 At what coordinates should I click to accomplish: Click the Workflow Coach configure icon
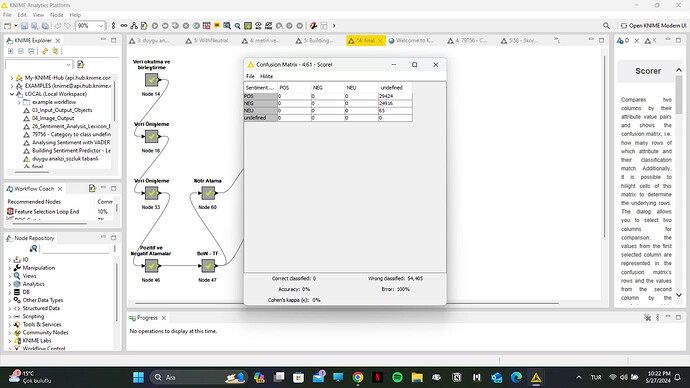(x=92, y=188)
